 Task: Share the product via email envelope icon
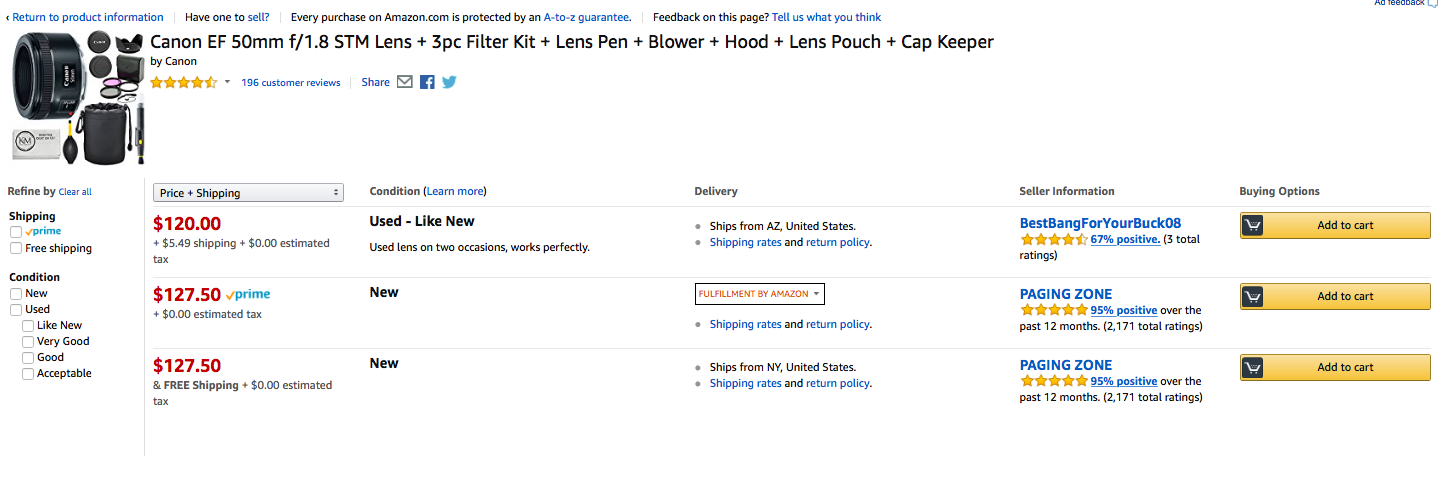point(405,82)
